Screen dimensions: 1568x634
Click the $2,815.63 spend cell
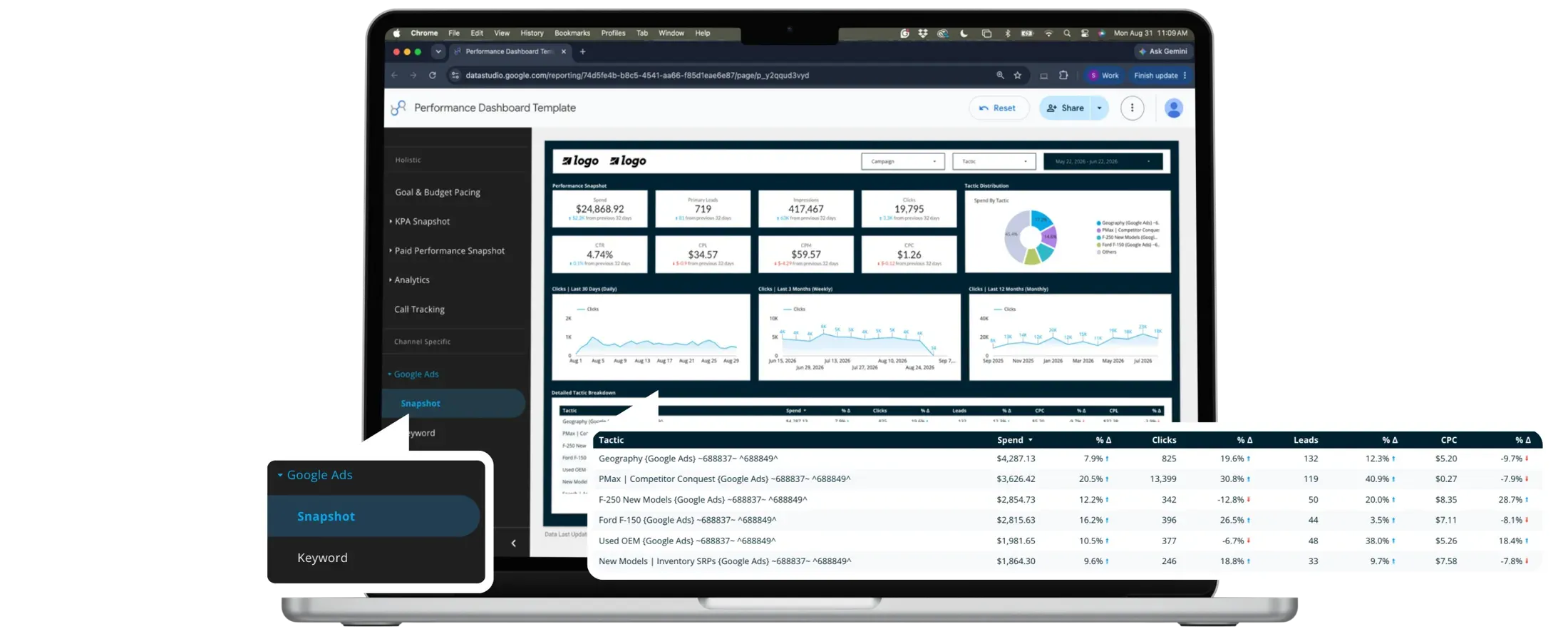[1016, 520]
